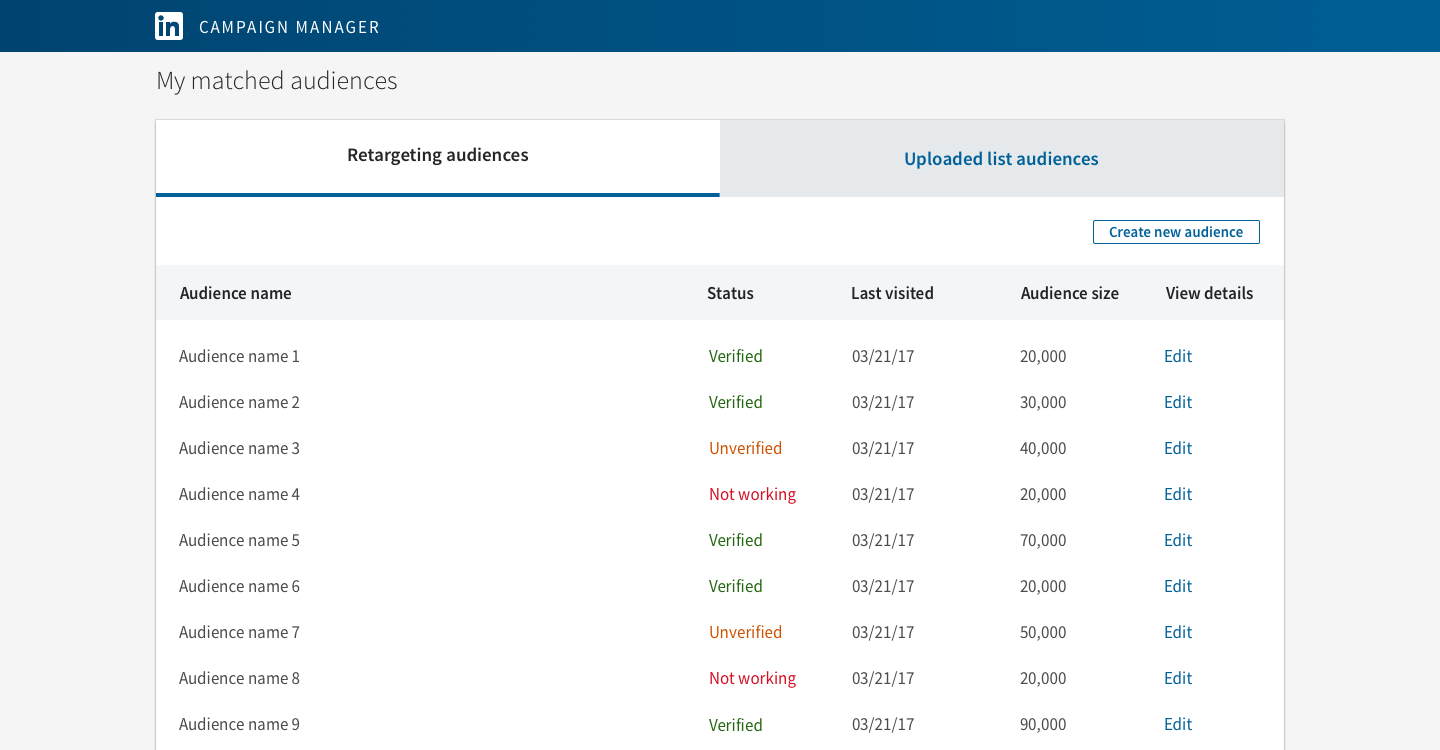Select the Retargeting audiences tab

tap(437, 155)
